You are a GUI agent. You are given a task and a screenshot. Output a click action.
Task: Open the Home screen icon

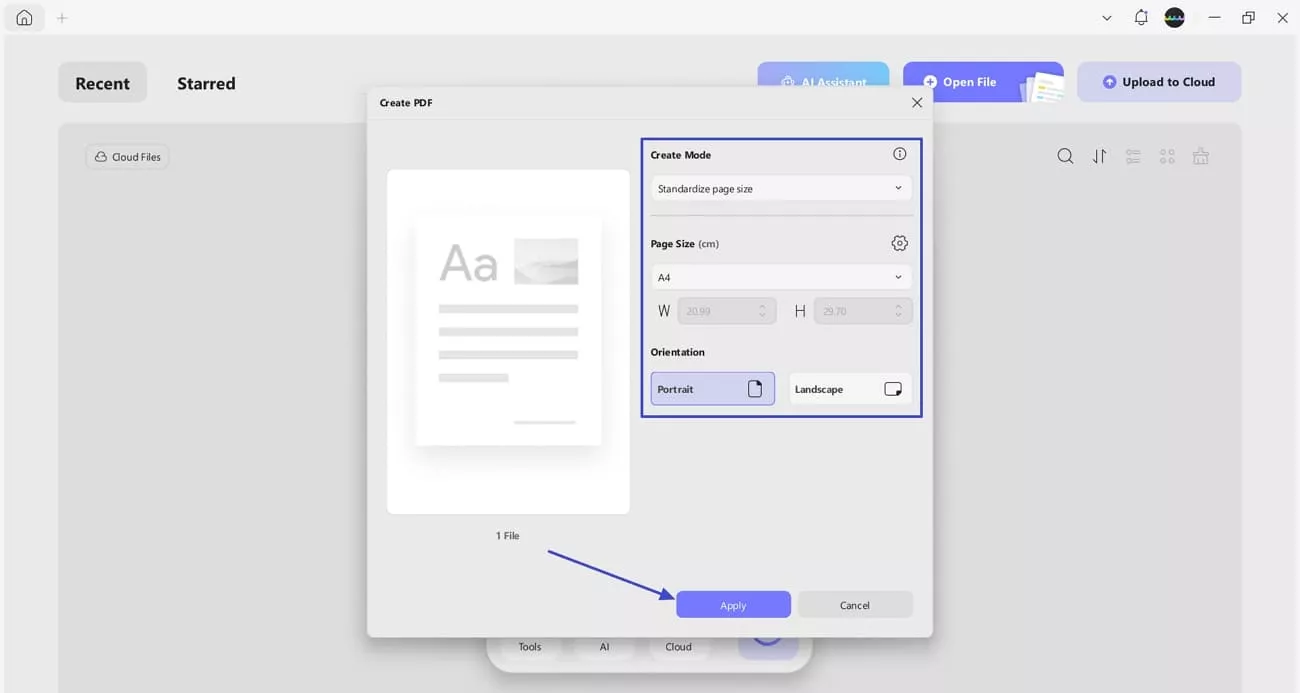click(x=23, y=17)
